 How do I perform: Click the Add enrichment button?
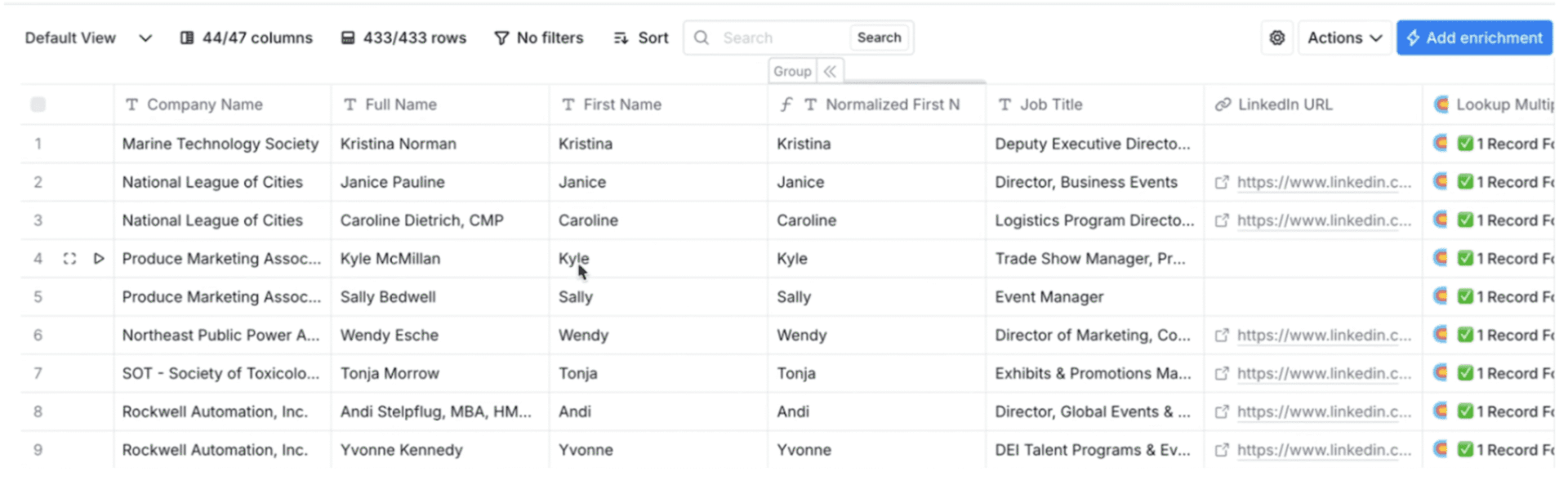click(x=1474, y=38)
